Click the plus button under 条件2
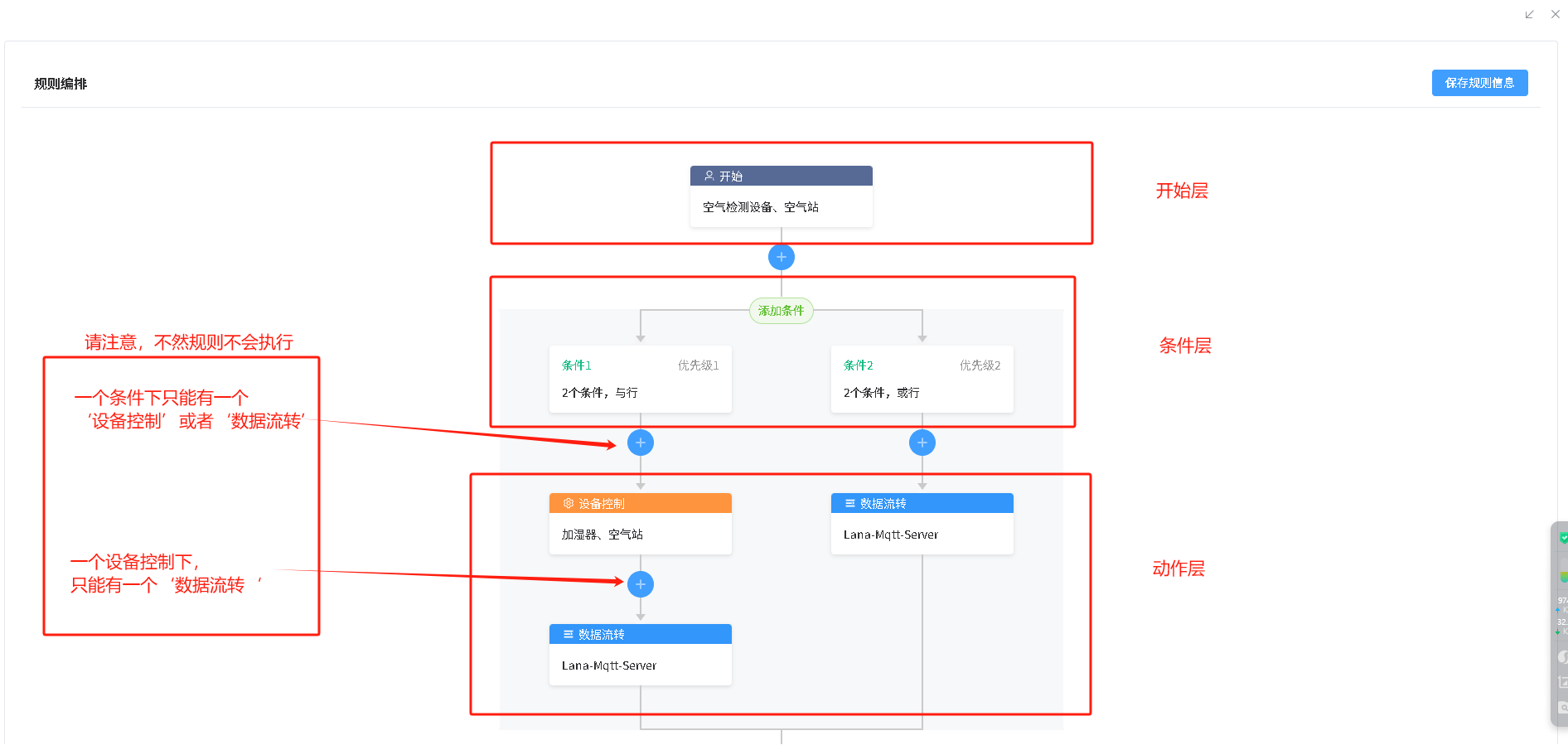The width and height of the screenshot is (1568, 750). click(922, 443)
